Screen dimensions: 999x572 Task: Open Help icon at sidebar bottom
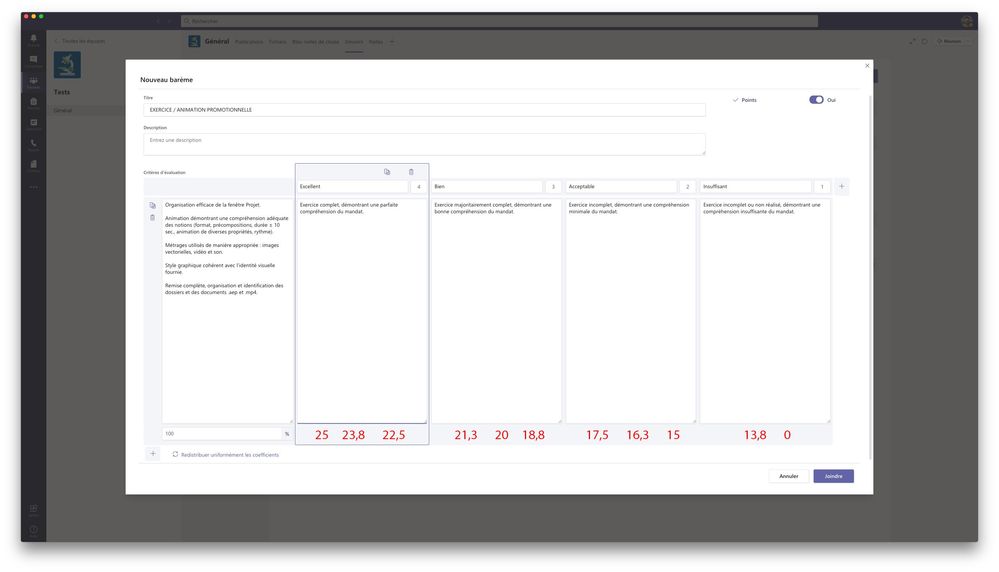pos(34,530)
